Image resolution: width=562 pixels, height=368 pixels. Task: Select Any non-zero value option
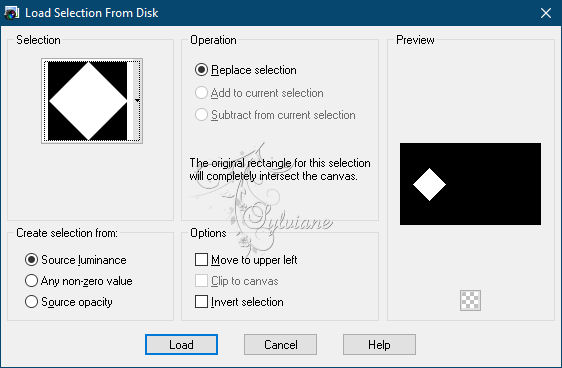(x=78, y=281)
